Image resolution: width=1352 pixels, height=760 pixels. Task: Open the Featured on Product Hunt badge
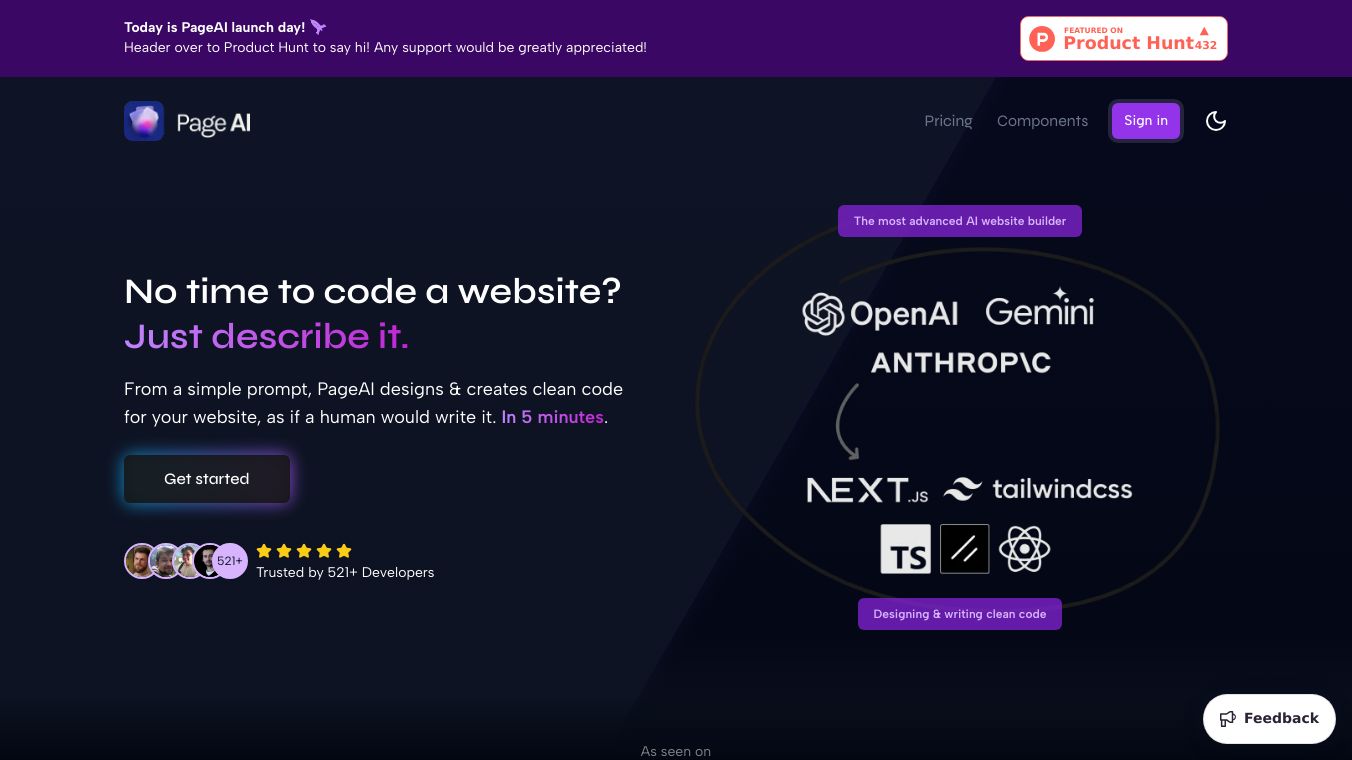coord(1123,39)
